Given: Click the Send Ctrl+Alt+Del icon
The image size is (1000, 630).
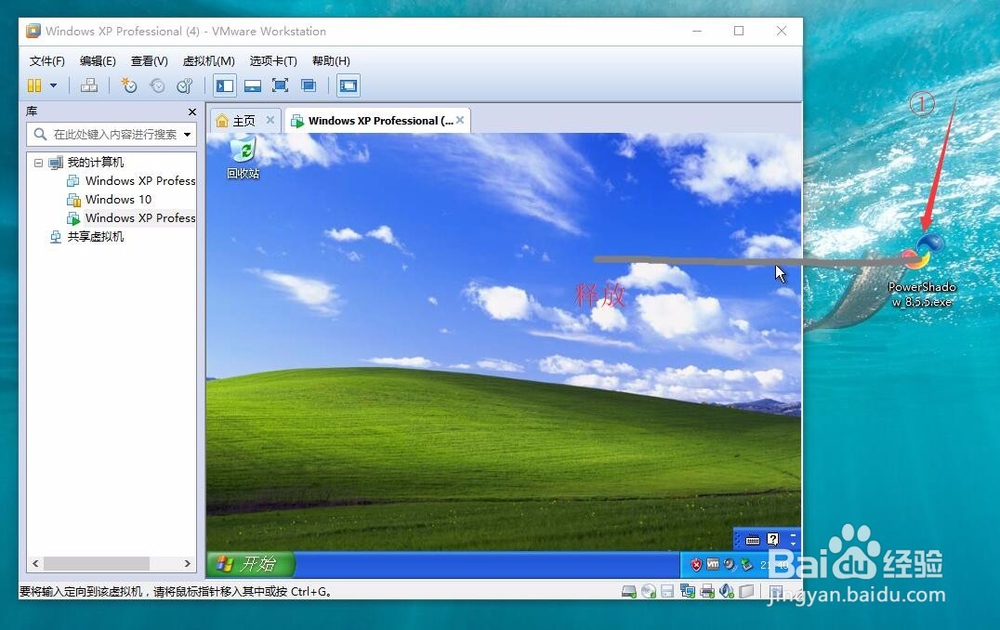Looking at the screenshot, I should pos(89,85).
